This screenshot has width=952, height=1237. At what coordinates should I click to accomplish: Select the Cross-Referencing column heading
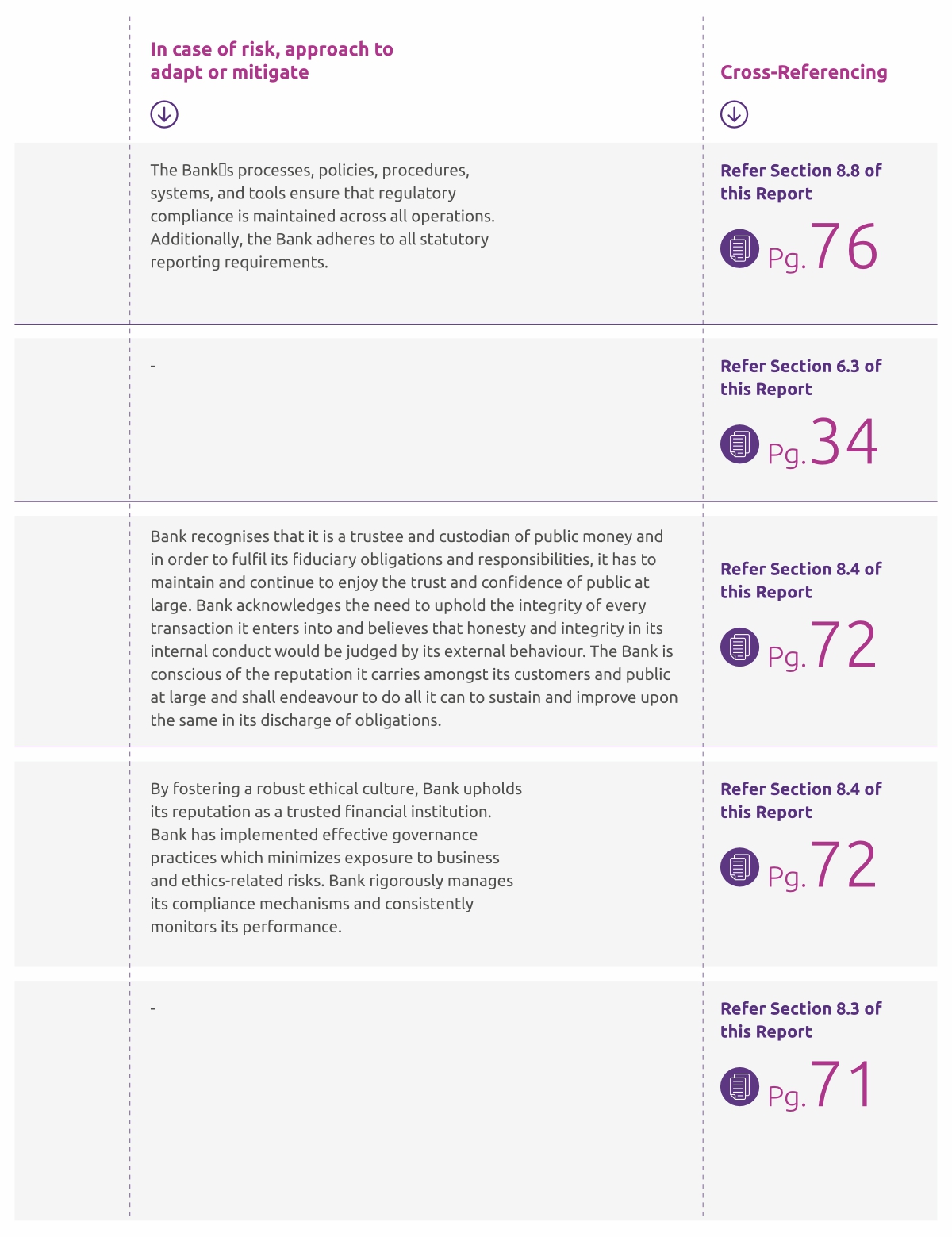[803, 72]
